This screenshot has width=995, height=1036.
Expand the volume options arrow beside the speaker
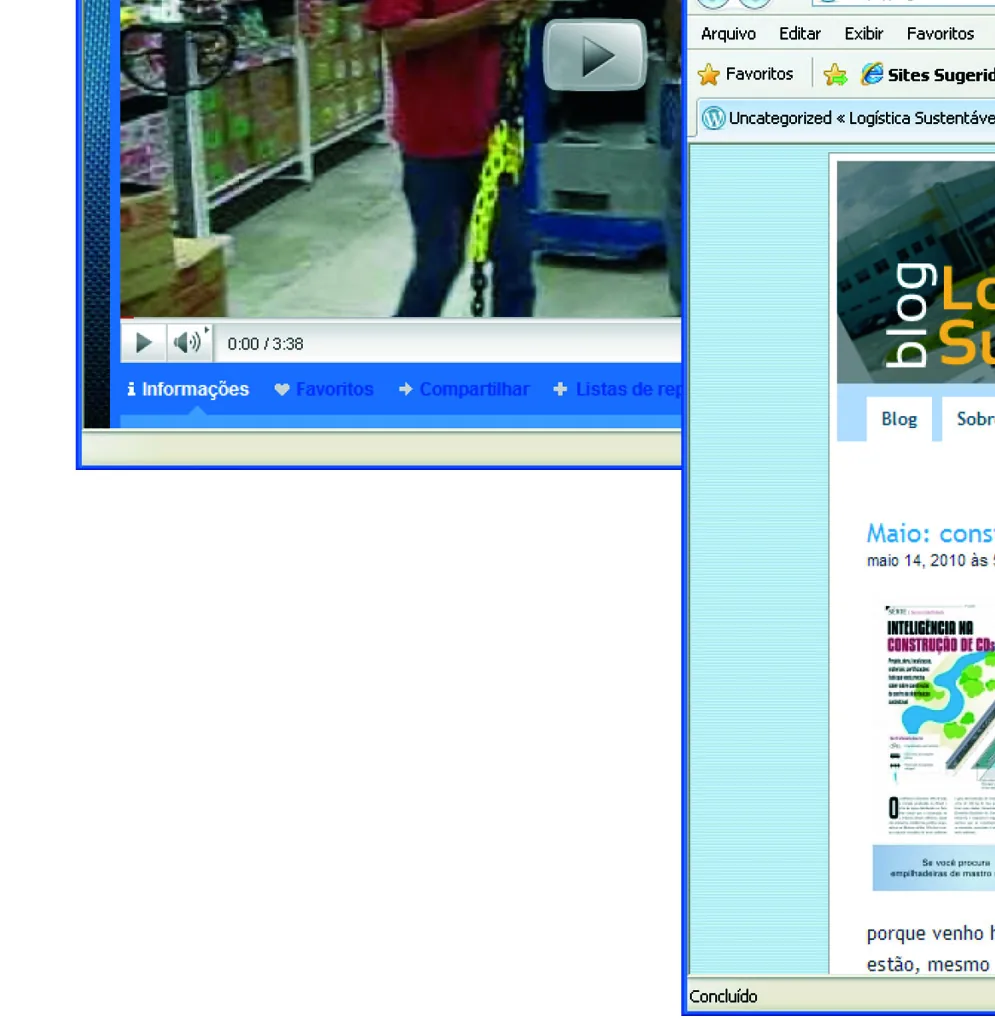click(207, 330)
